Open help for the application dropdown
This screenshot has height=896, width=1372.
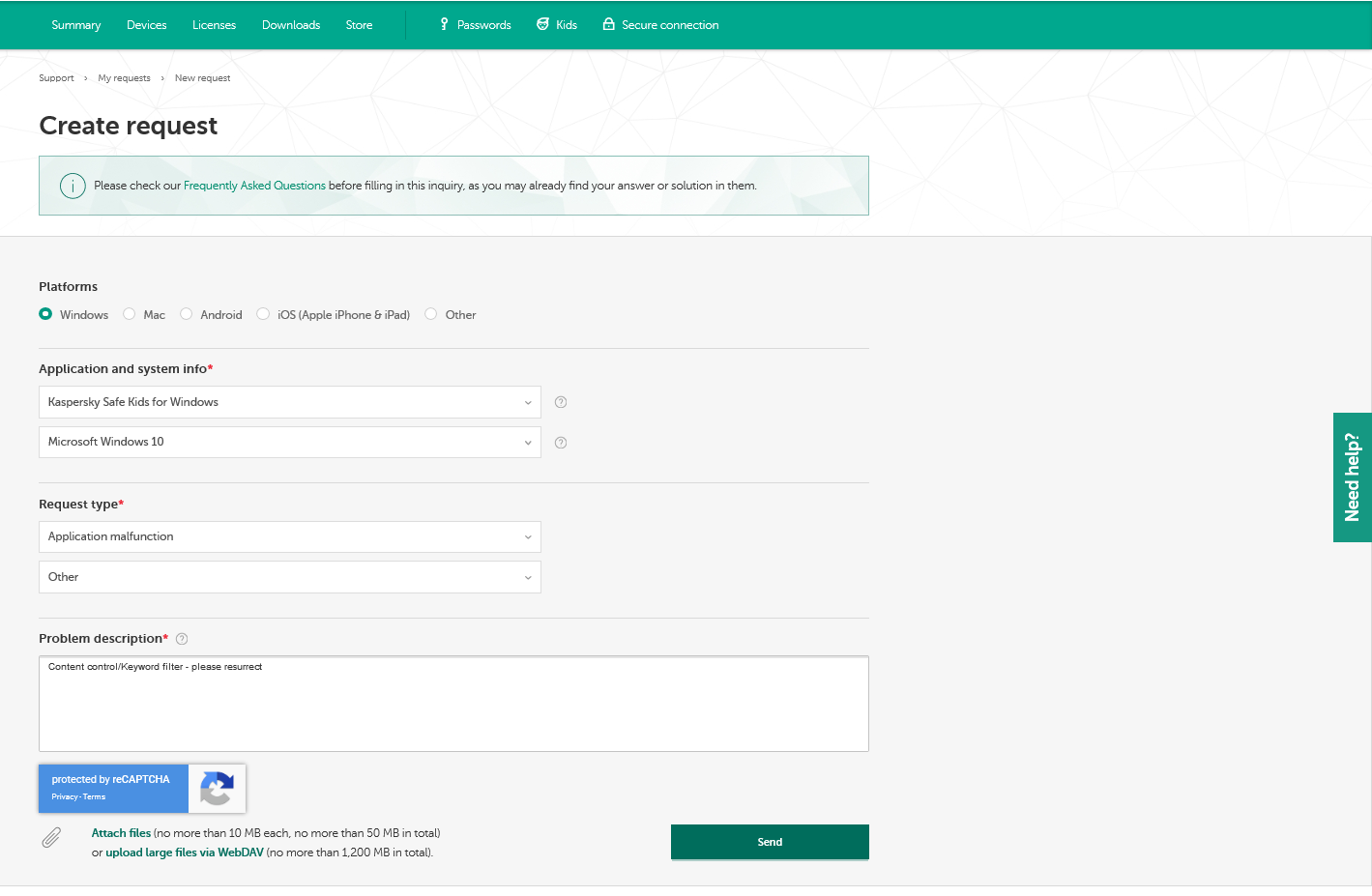tap(561, 402)
